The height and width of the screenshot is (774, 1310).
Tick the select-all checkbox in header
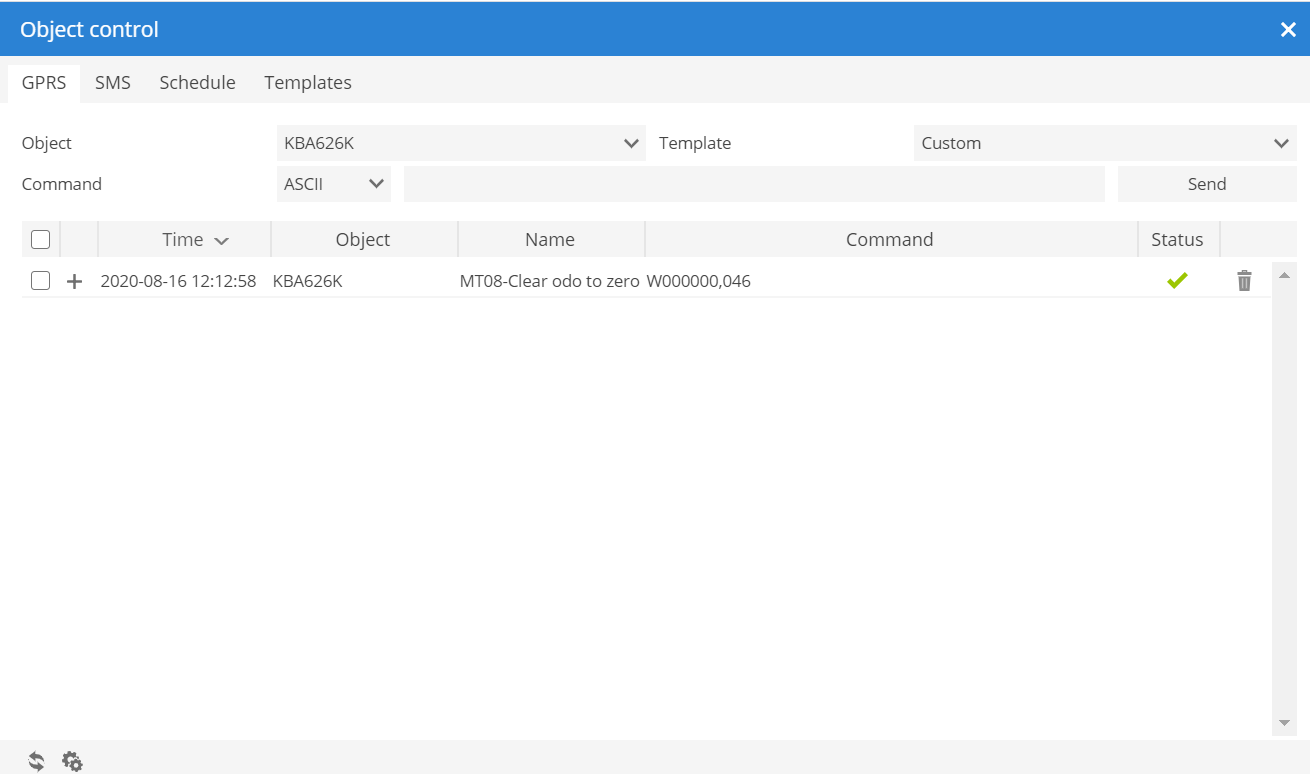pyautogui.click(x=41, y=240)
